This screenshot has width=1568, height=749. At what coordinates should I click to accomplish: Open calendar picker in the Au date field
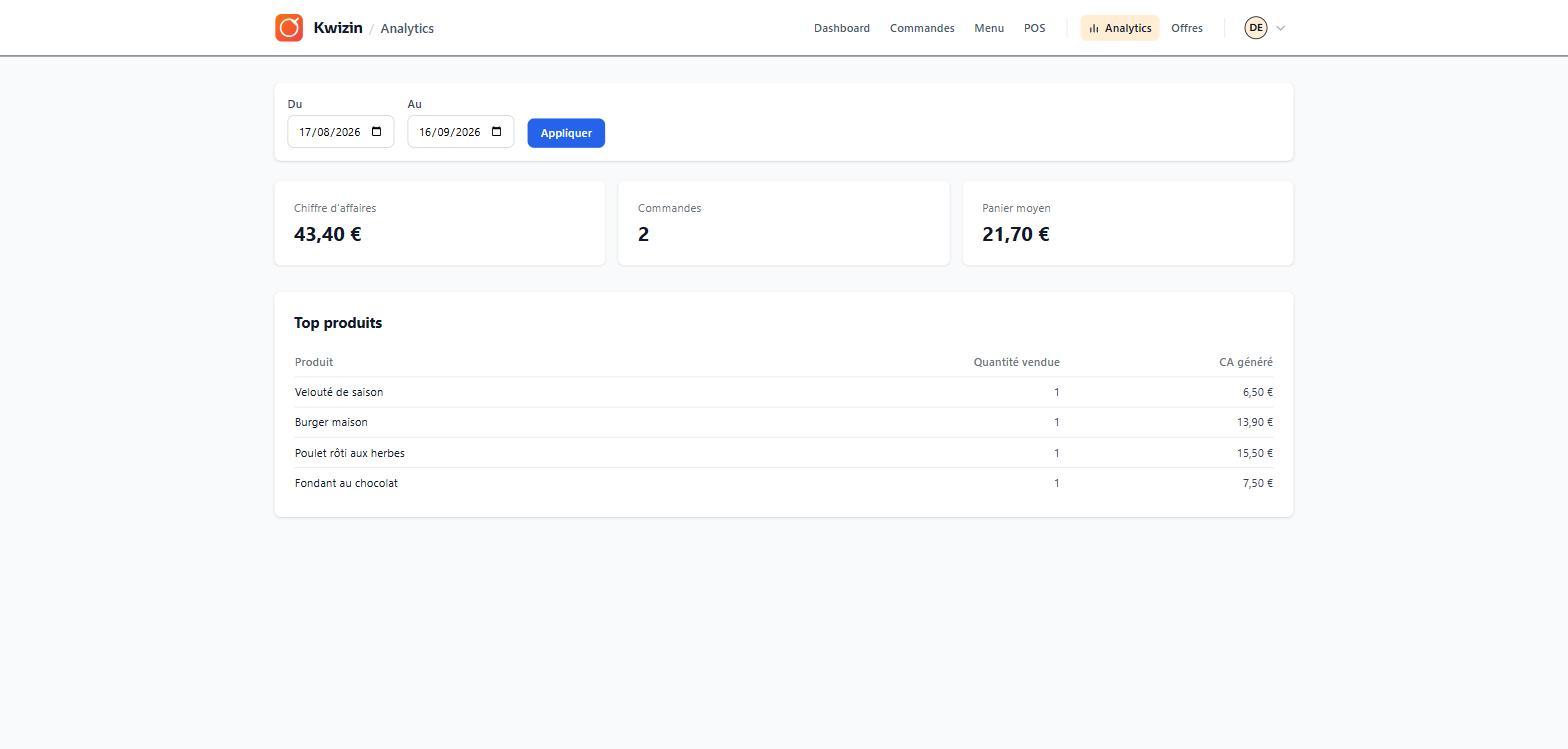(496, 132)
